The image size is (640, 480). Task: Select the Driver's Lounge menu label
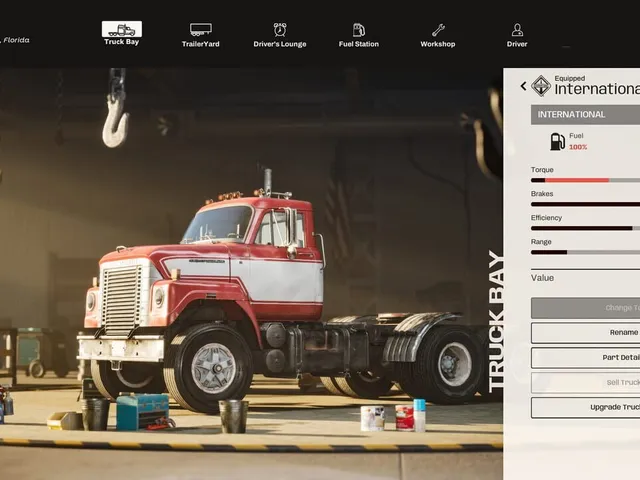(x=280, y=44)
